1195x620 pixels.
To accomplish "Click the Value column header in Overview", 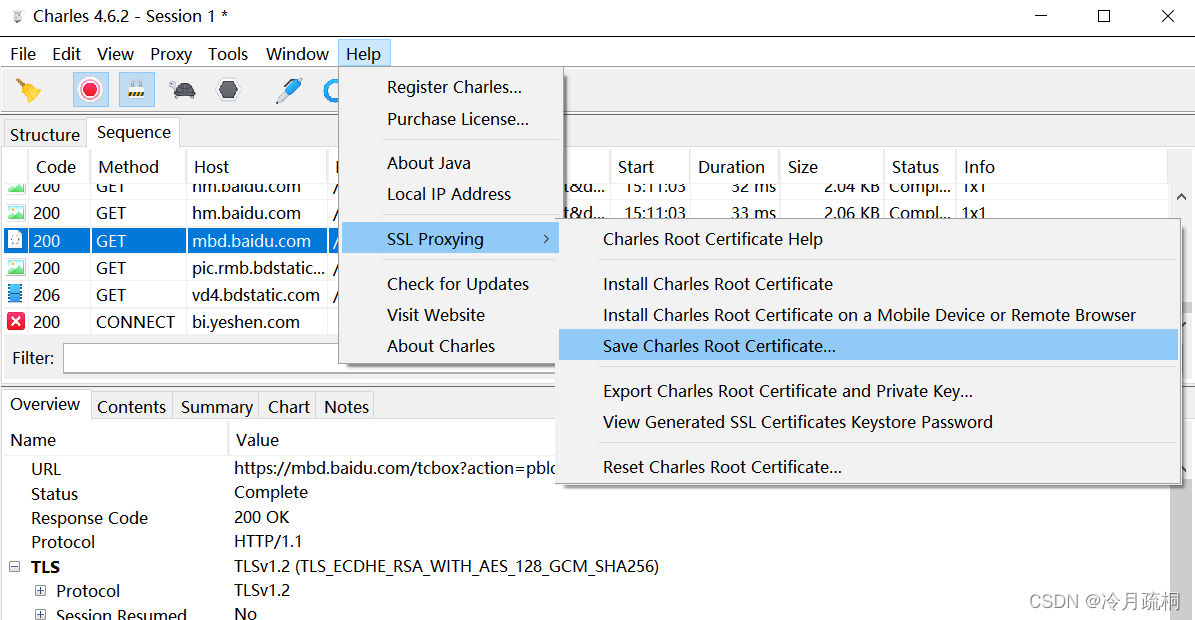I will pos(257,440).
